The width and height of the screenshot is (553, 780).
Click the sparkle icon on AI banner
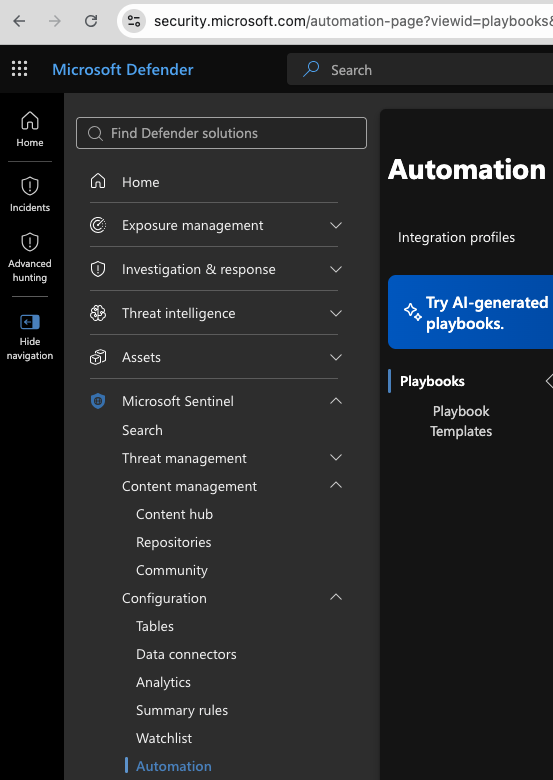[x=412, y=312]
